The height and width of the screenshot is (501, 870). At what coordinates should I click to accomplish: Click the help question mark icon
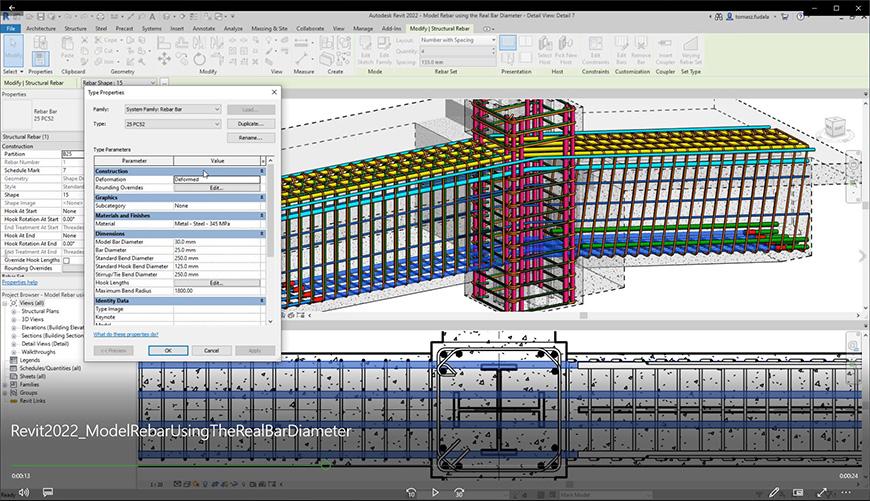click(x=800, y=17)
